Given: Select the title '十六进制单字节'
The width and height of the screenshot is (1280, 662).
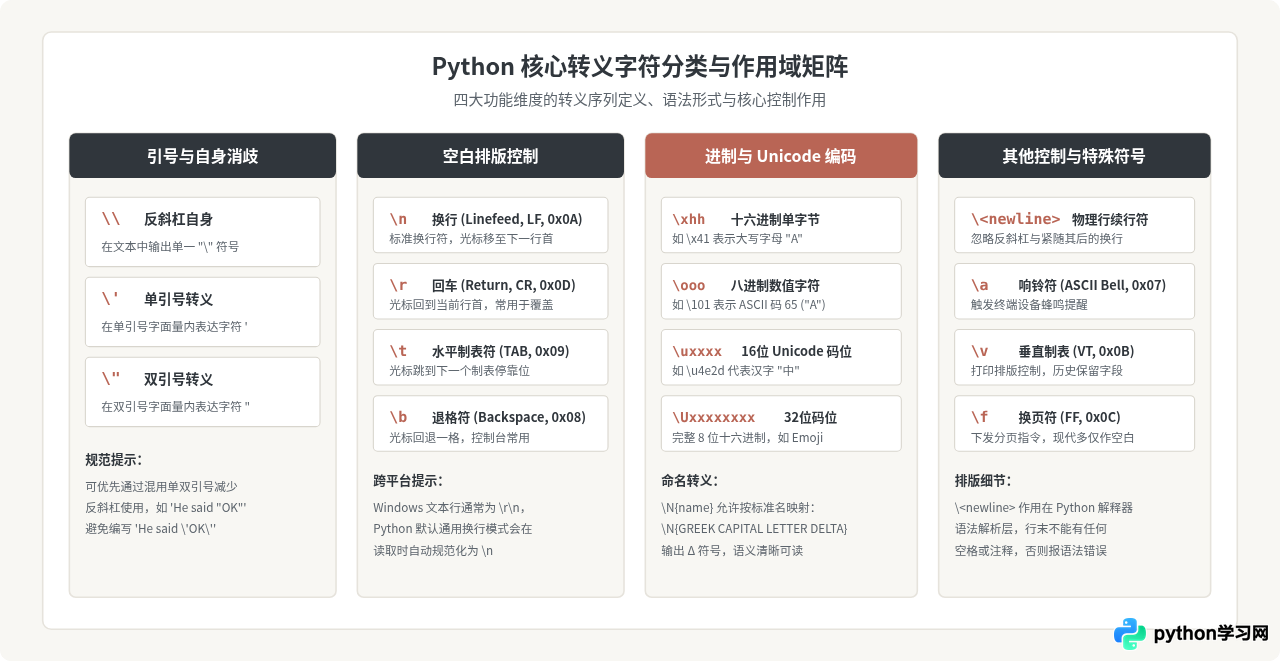Looking at the screenshot, I should (775, 219).
